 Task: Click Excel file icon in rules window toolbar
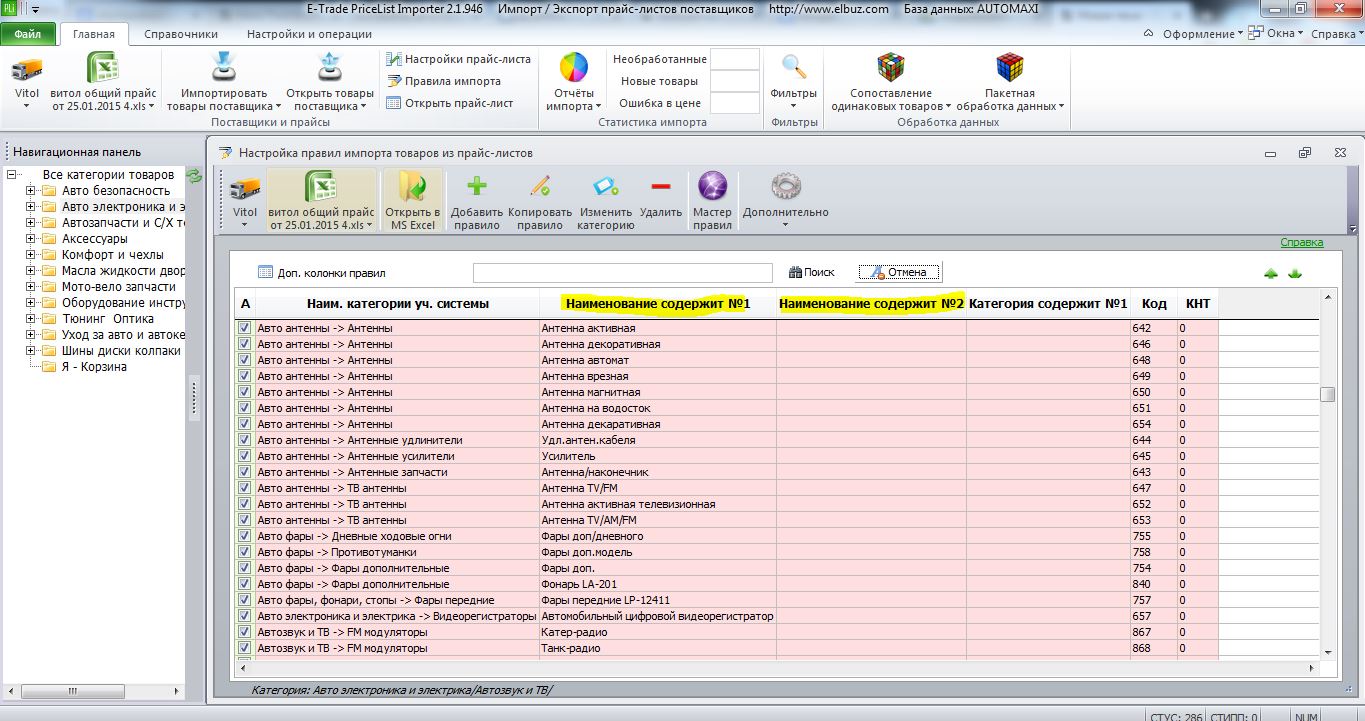click(x=320, y=187)
